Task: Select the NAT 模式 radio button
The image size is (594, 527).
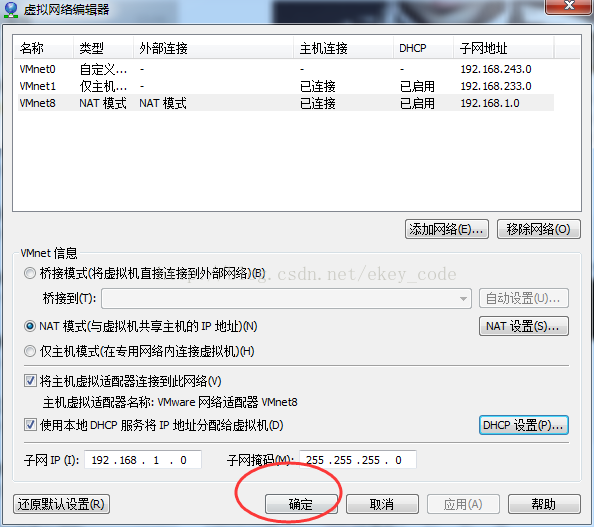Action: pos(30,326)
